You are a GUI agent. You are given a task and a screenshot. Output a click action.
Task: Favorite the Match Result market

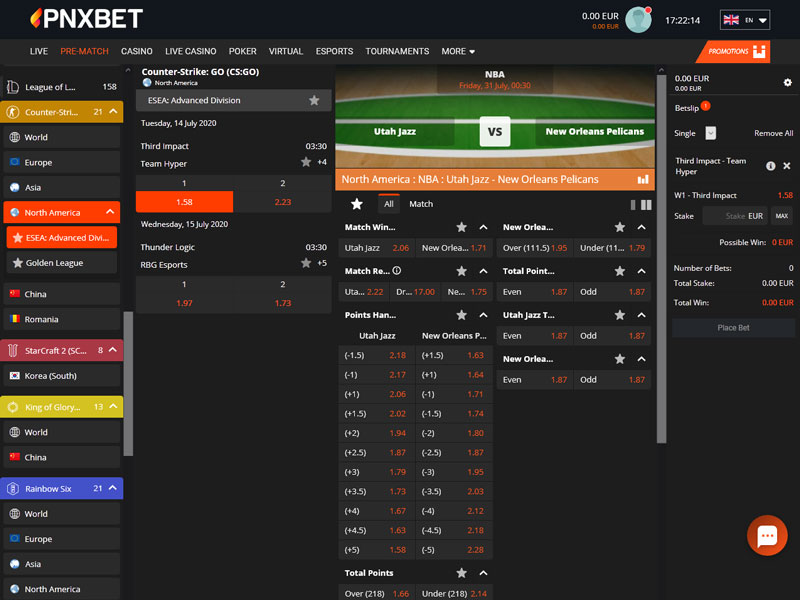(461, 271)
